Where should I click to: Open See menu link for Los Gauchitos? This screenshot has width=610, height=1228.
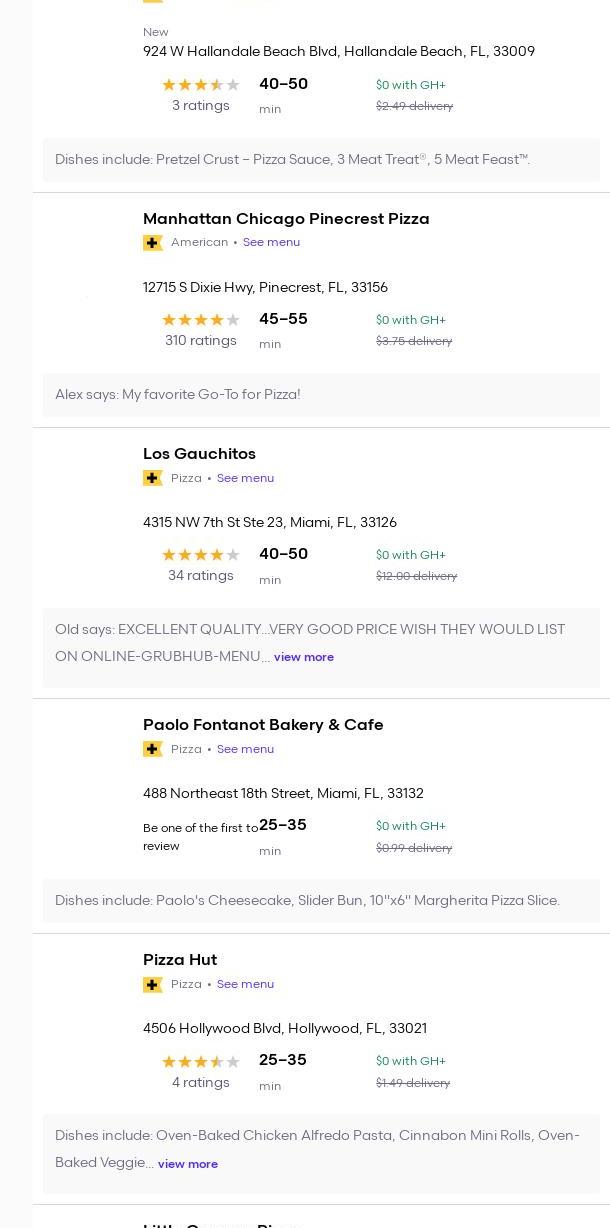coord(245,478)
